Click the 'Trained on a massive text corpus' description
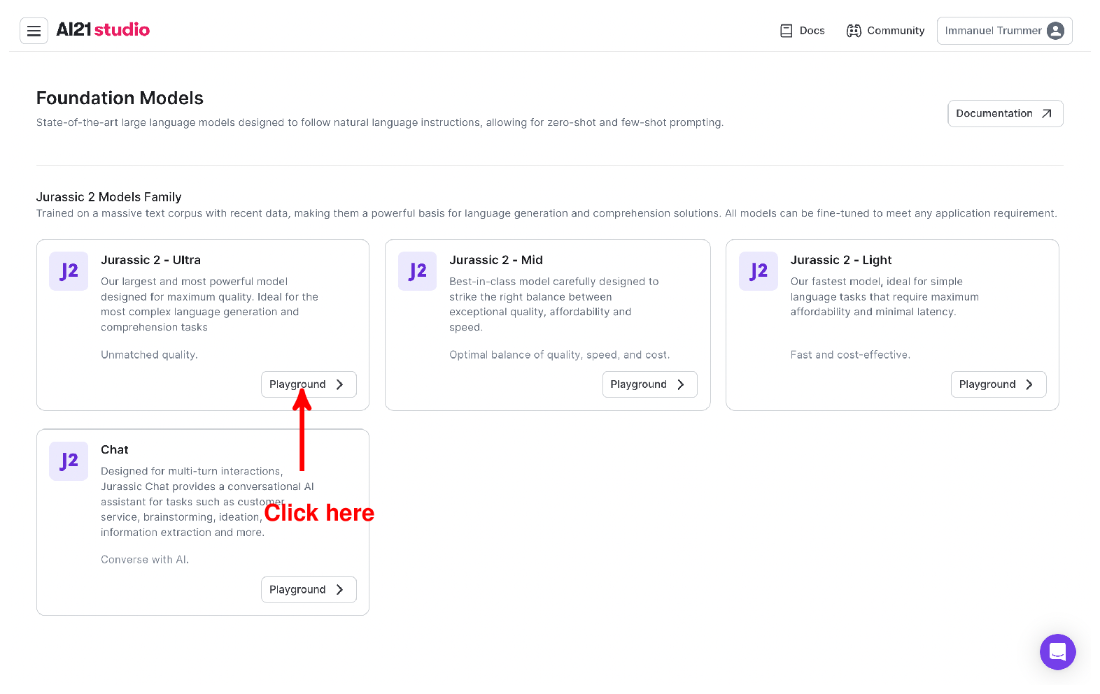 point(546,213)
